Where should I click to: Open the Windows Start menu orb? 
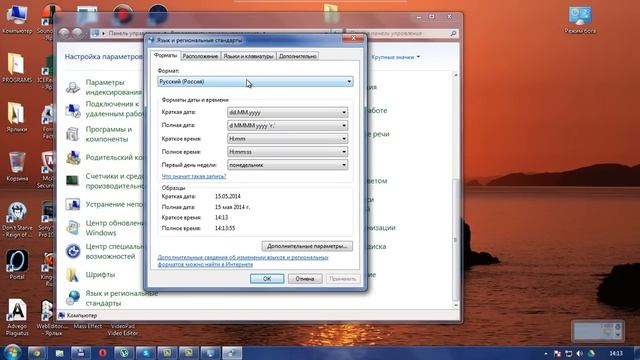pos(12,352)
